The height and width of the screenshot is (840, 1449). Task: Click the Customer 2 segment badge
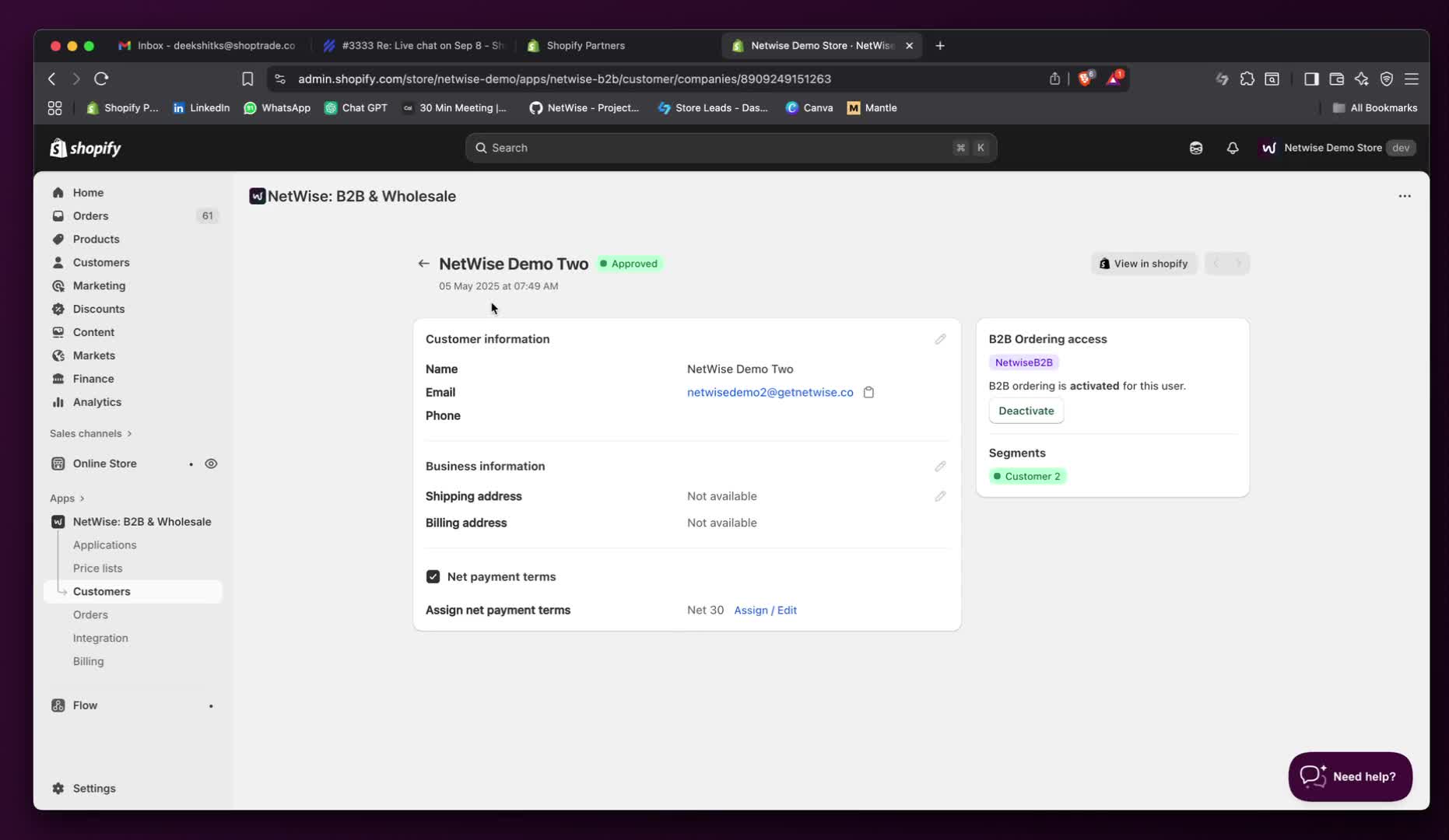[x=1027, y=476]
